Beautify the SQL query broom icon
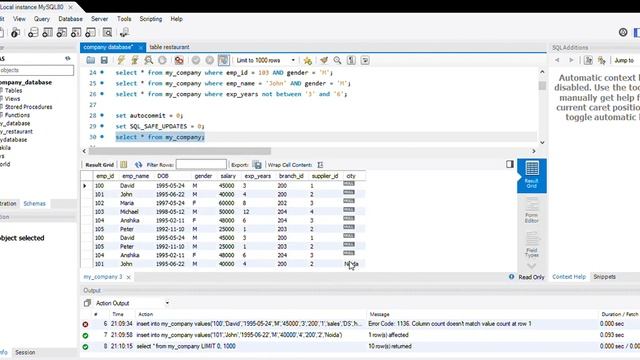Screen dimensions: 640x360 [x=324, y=60]
